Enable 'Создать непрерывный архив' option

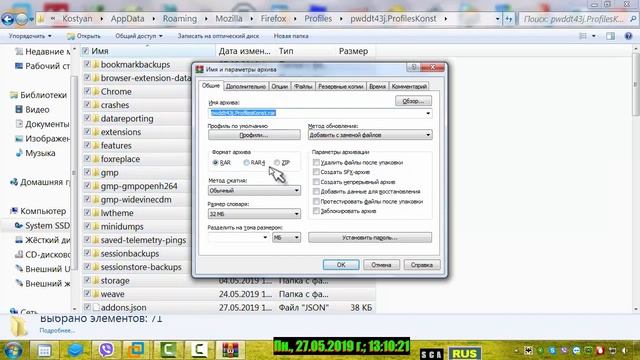pyautogui.click(x=316, y=182)
